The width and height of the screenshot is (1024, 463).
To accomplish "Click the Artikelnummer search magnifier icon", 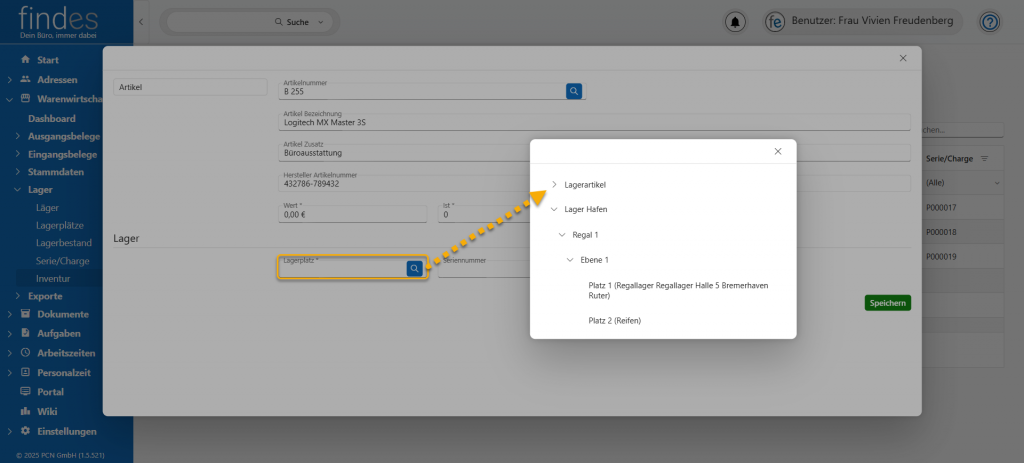I will [574, 91].
